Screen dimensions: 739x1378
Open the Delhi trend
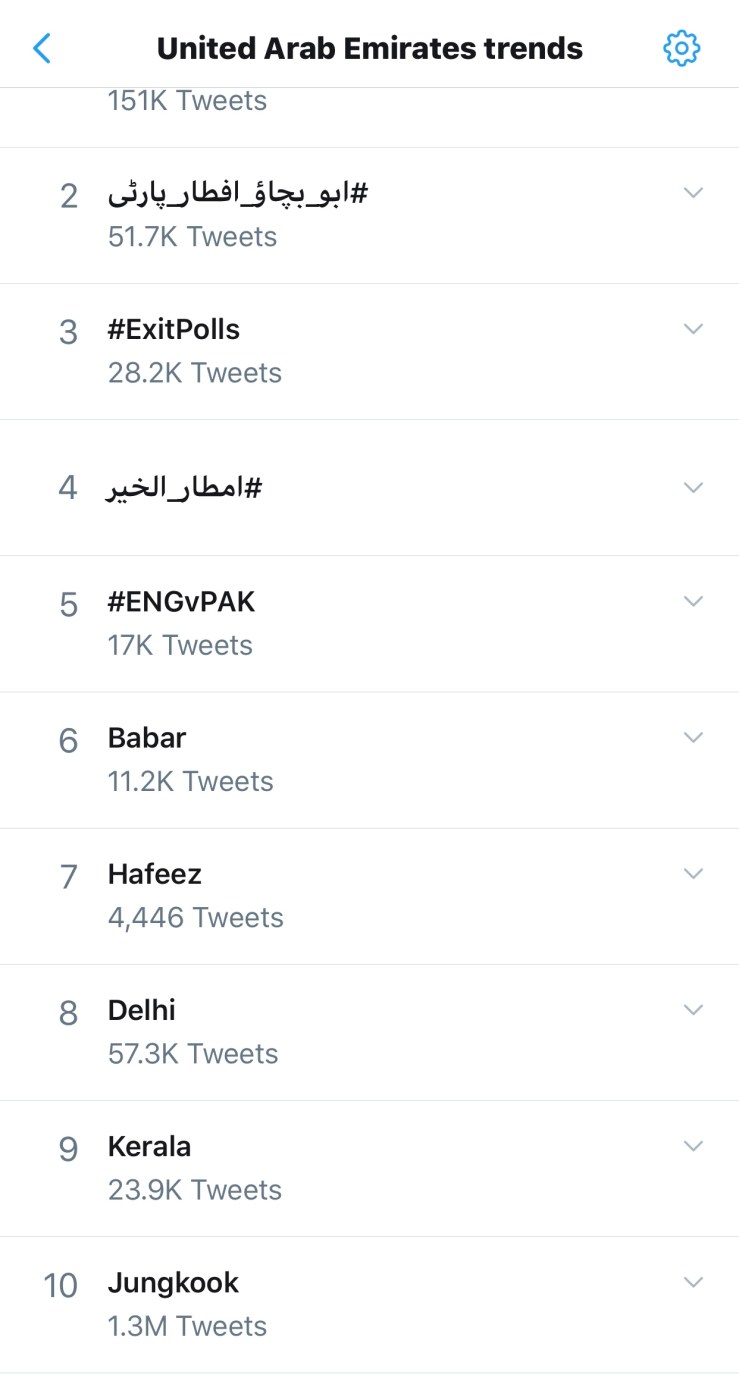142,1010
